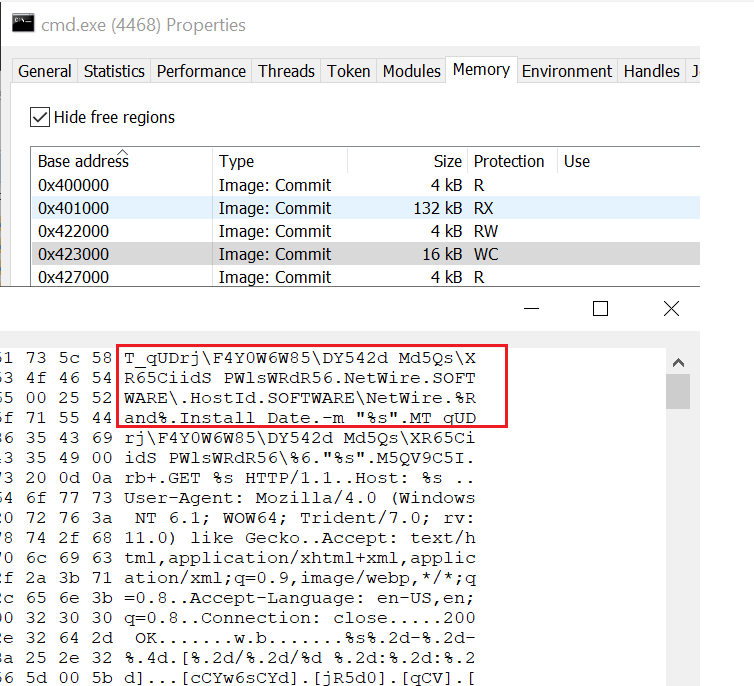Image resolution: width=754 pixels, height=686 pixels.
Task: Click the Accept-Language: en-US line
Action: 300,598
